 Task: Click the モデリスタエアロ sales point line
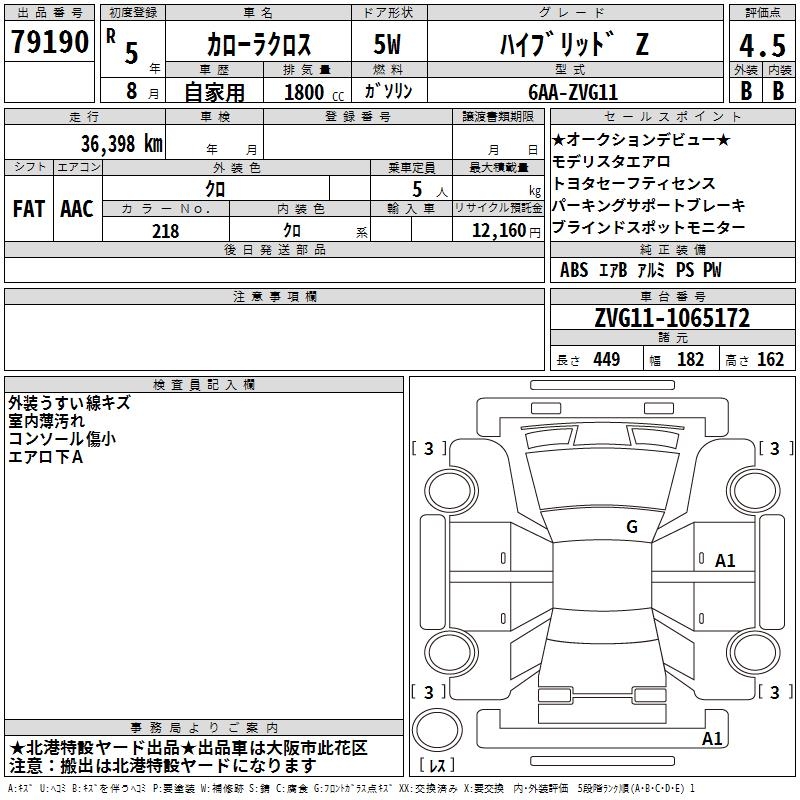point(611,162)
